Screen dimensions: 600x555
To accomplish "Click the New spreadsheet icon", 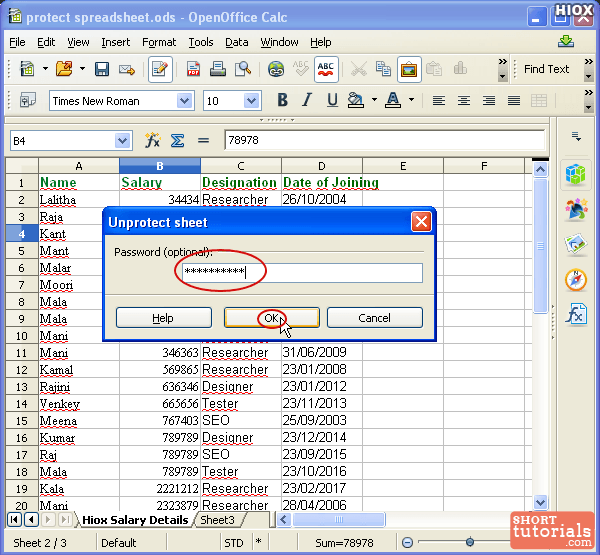I will point(27,69).
